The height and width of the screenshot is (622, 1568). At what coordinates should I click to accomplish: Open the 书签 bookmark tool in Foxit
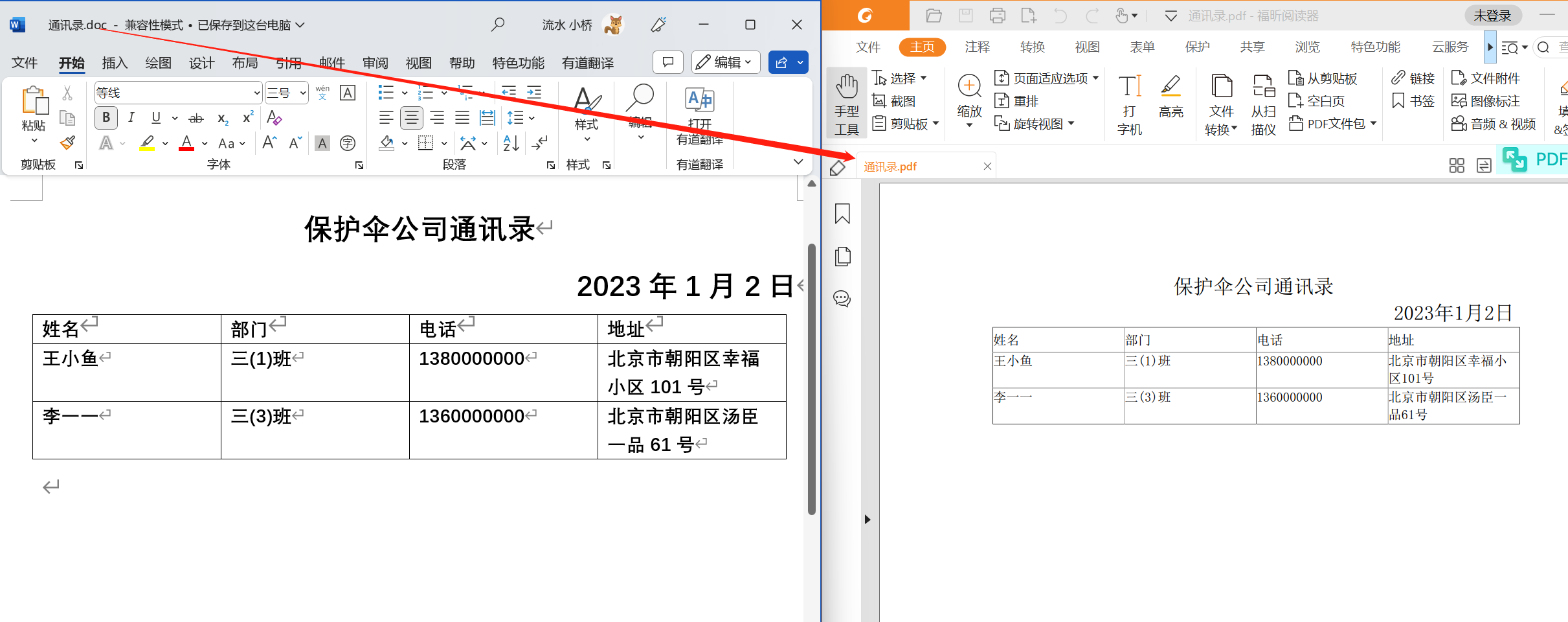[1411, 101]
